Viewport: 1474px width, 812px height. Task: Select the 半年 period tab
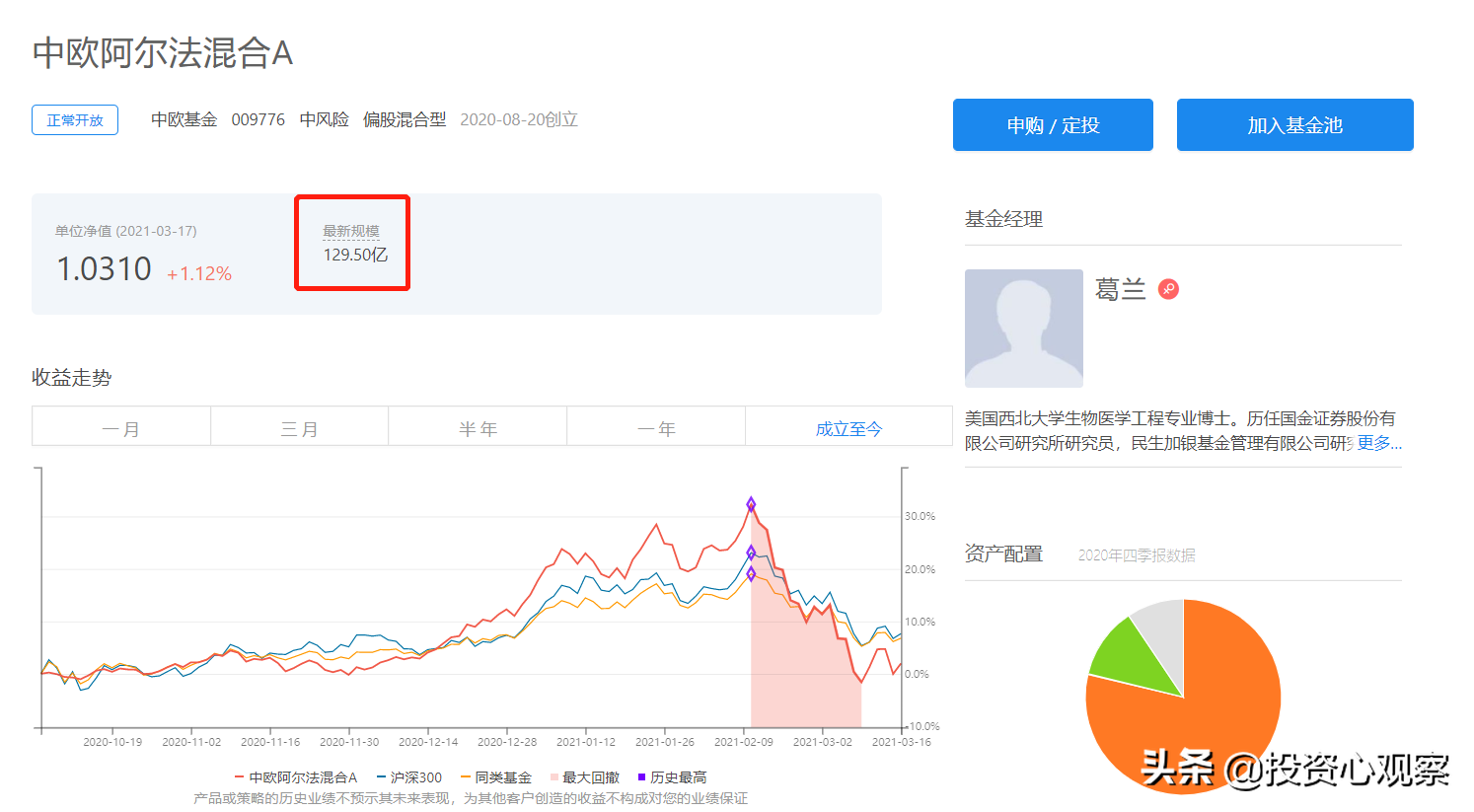point(478,428)
